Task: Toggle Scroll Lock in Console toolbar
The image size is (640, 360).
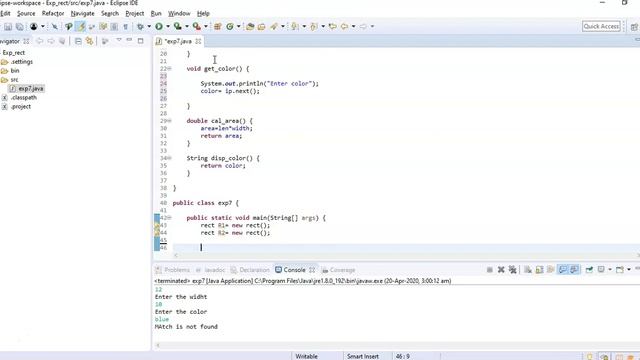Action: (539, 270)
